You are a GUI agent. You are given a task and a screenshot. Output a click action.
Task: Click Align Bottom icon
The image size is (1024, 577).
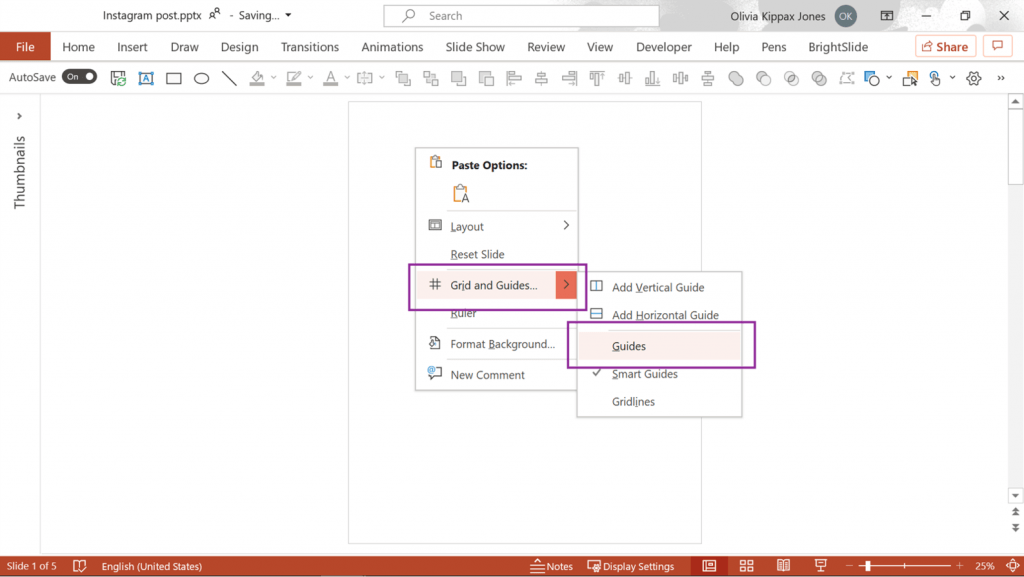(x=652, y=78)
